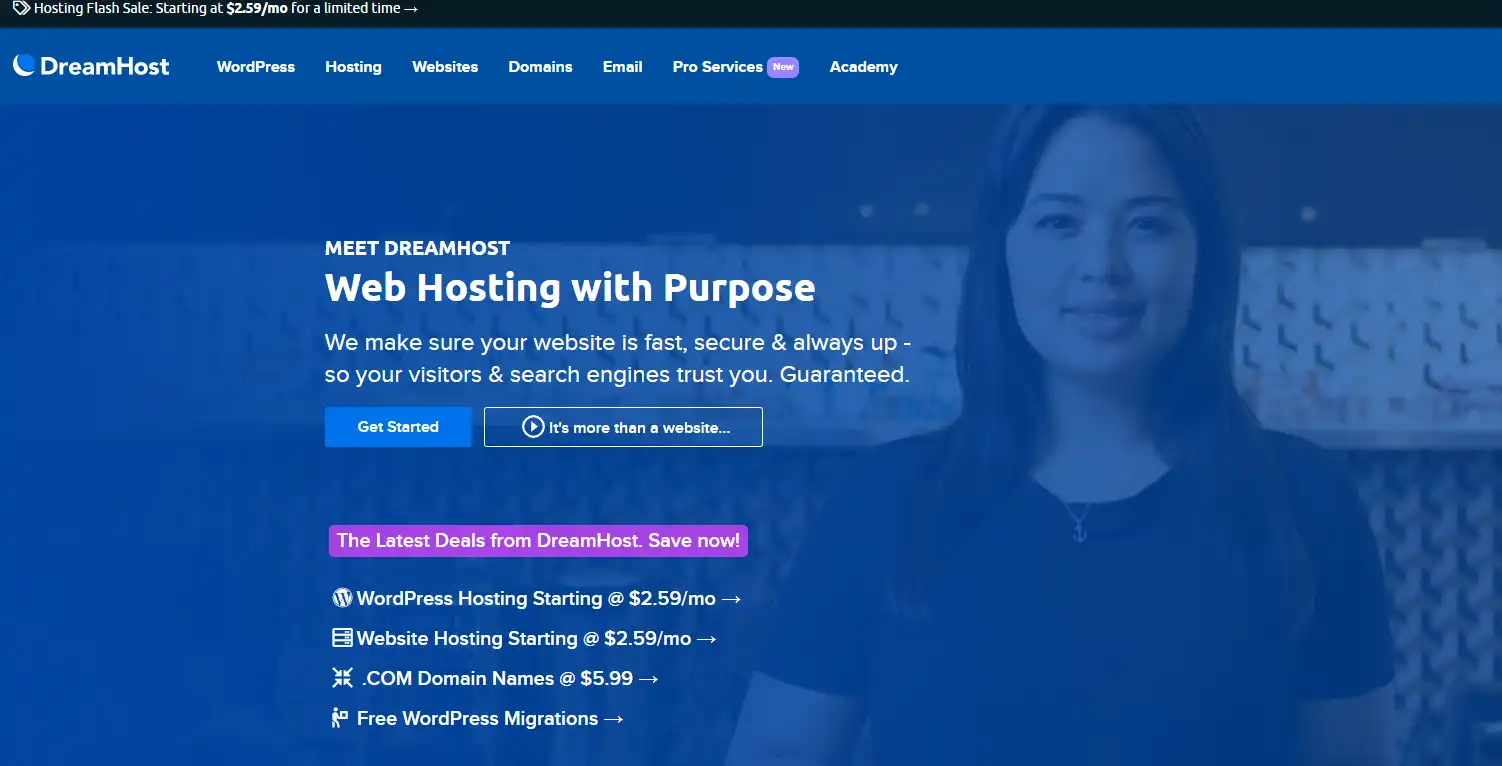The image size is (1502, 766).
Task: Click the arrows icon beside .COM Domain Names
Action: click(342, 678)
